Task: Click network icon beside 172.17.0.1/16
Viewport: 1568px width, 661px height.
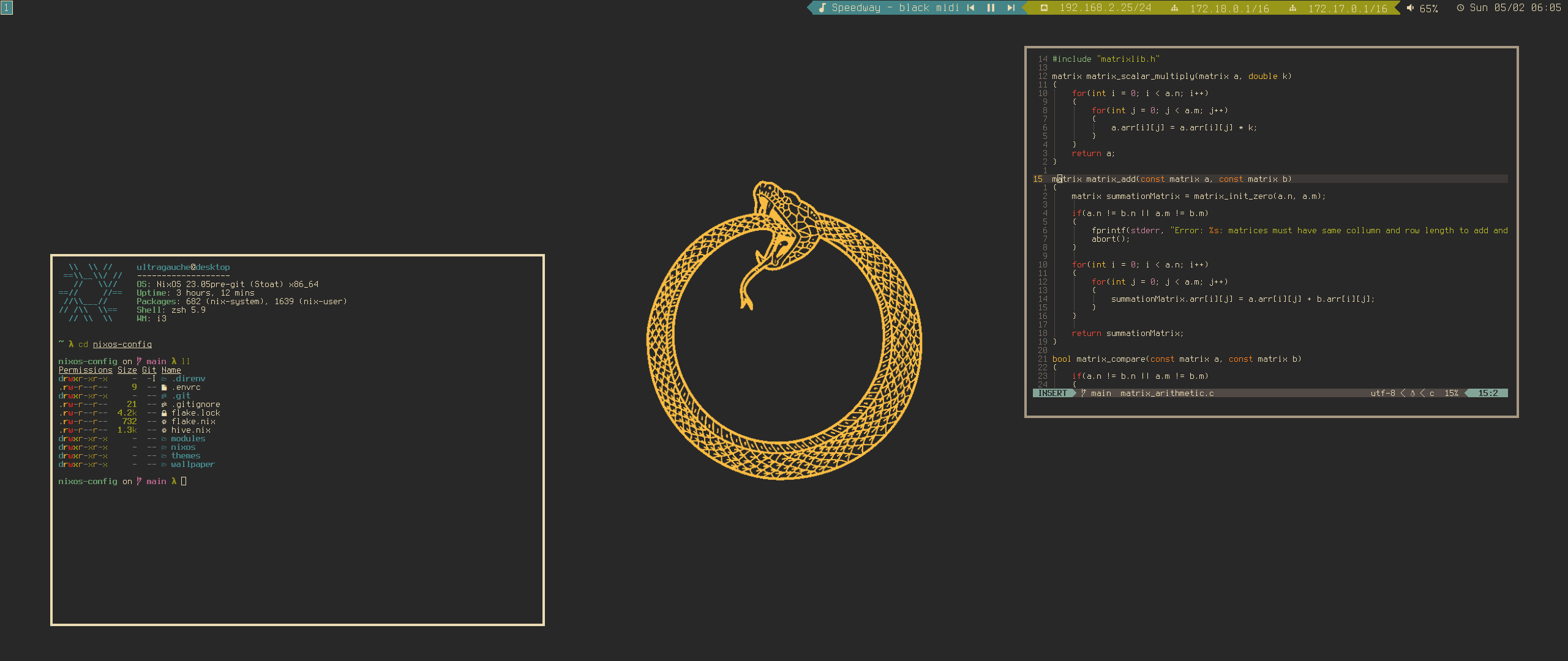Action: pos(1292,9)
